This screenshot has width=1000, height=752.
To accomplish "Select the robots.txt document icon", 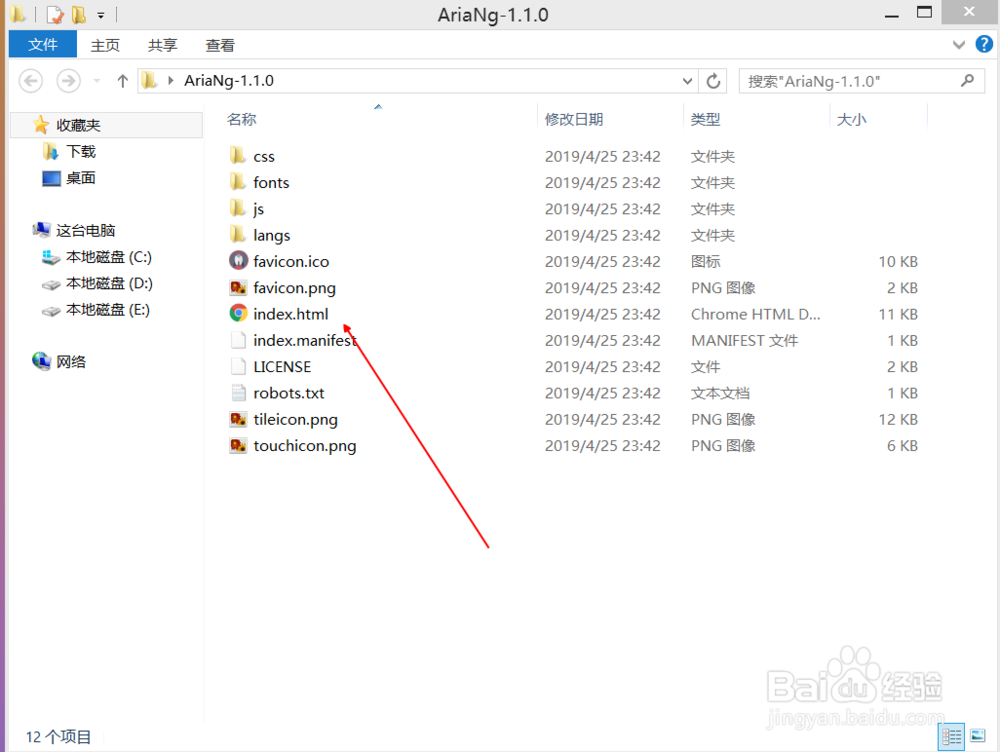I will [238, 392].
